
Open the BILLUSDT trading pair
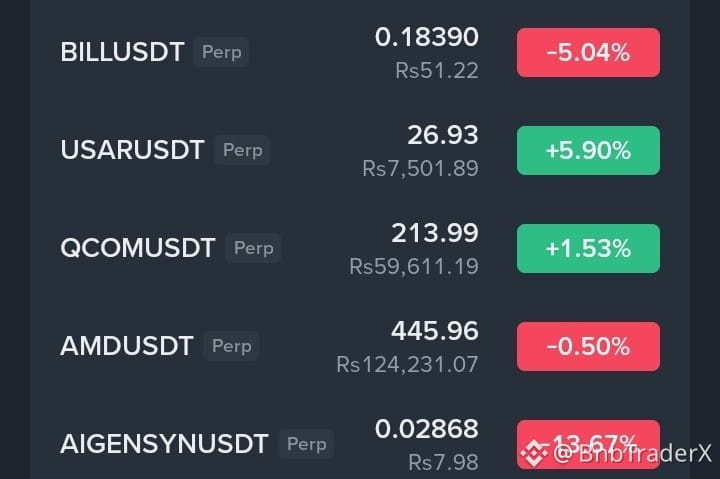[122, 52]
